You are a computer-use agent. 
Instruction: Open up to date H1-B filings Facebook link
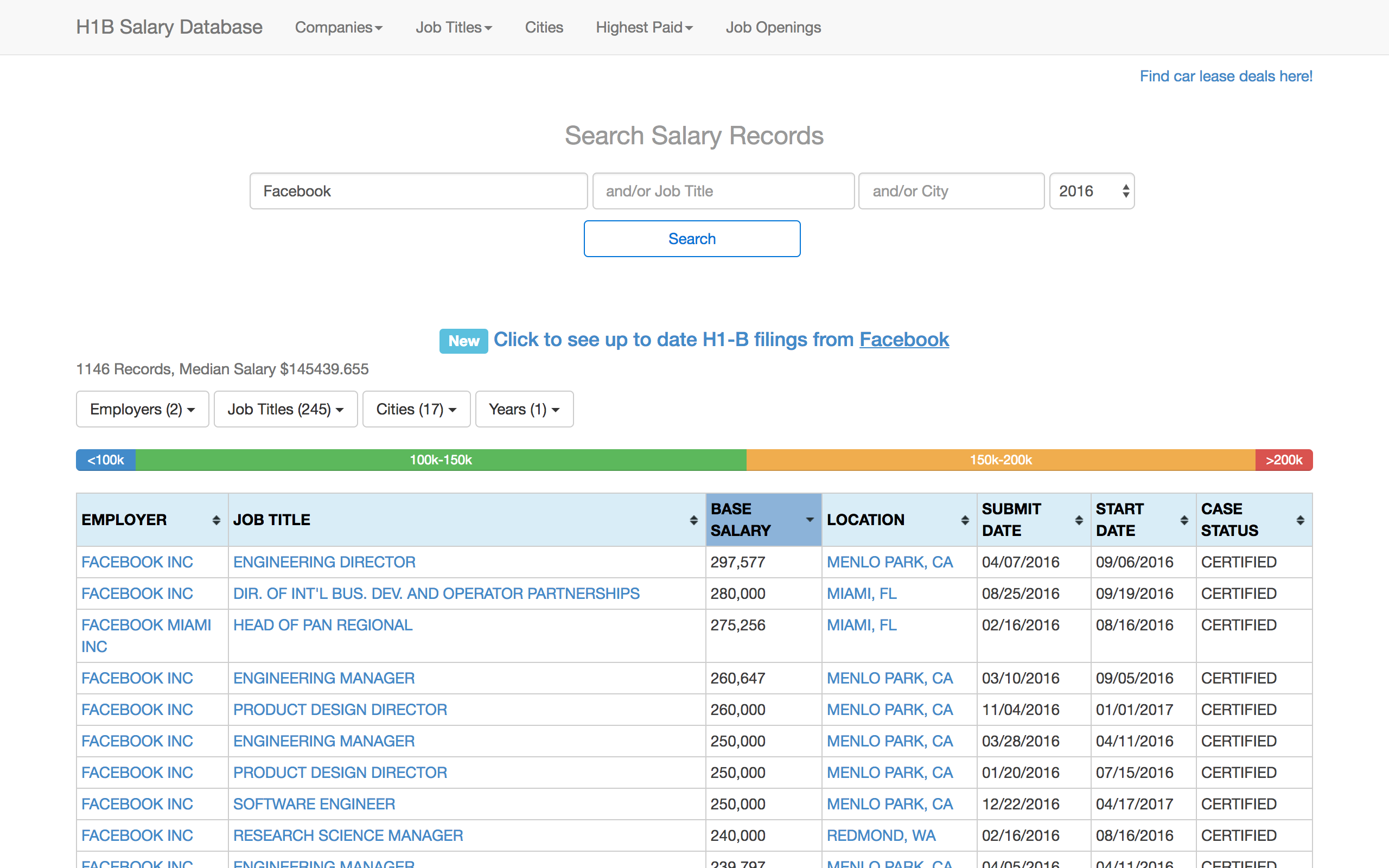click(x=721, y=340)
